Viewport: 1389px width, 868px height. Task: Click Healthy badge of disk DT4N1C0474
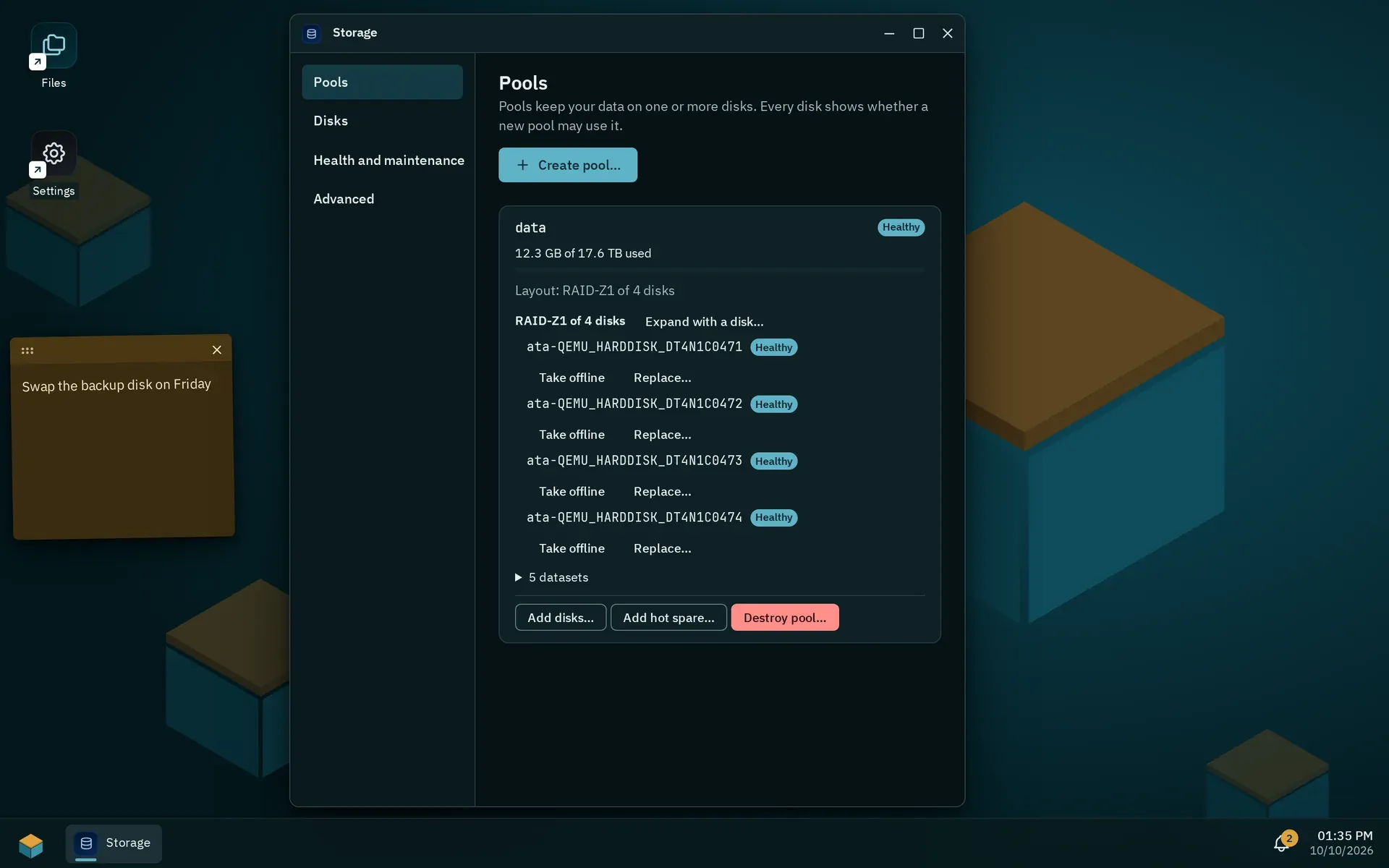tap(773, 518)
